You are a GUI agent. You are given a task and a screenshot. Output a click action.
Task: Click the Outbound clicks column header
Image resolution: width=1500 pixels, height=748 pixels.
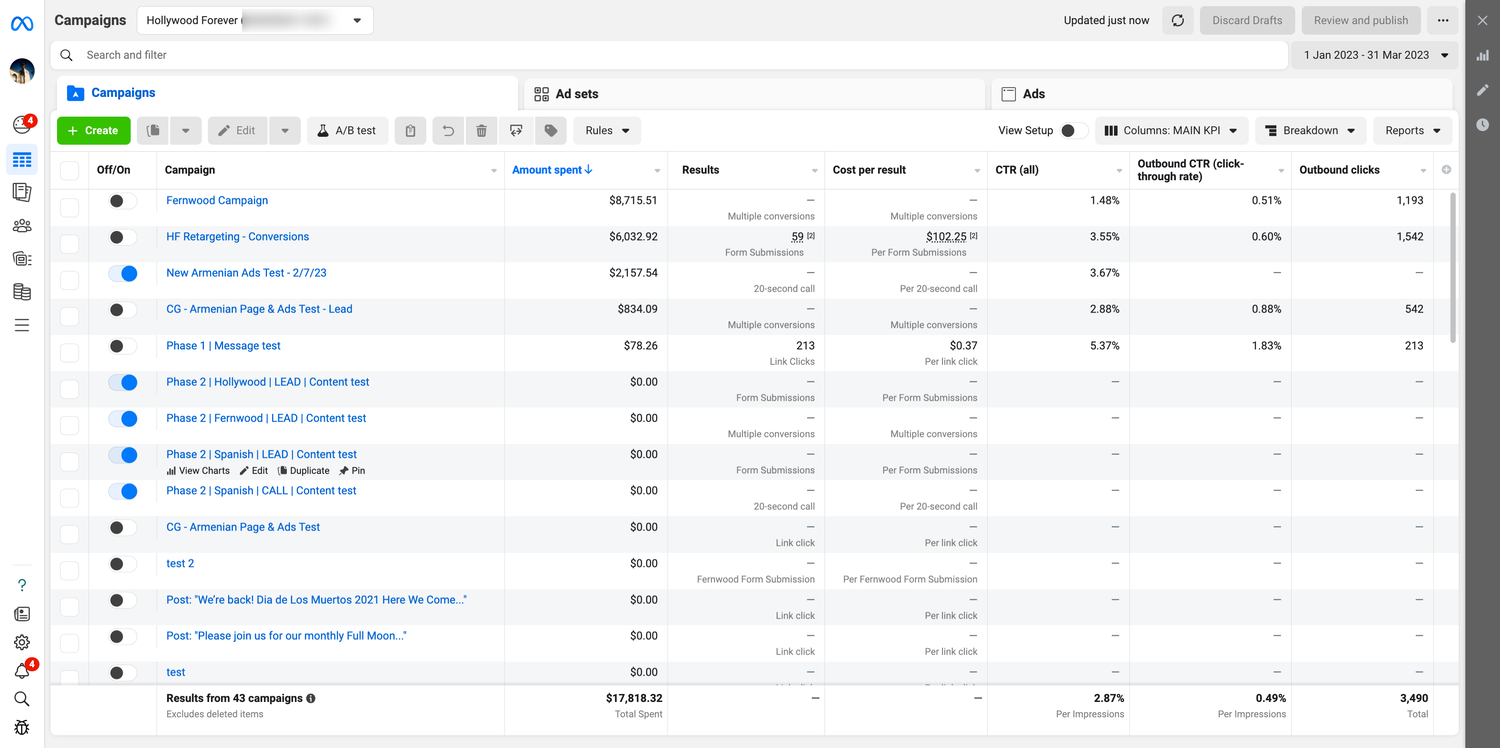[x=1339, y=170]
